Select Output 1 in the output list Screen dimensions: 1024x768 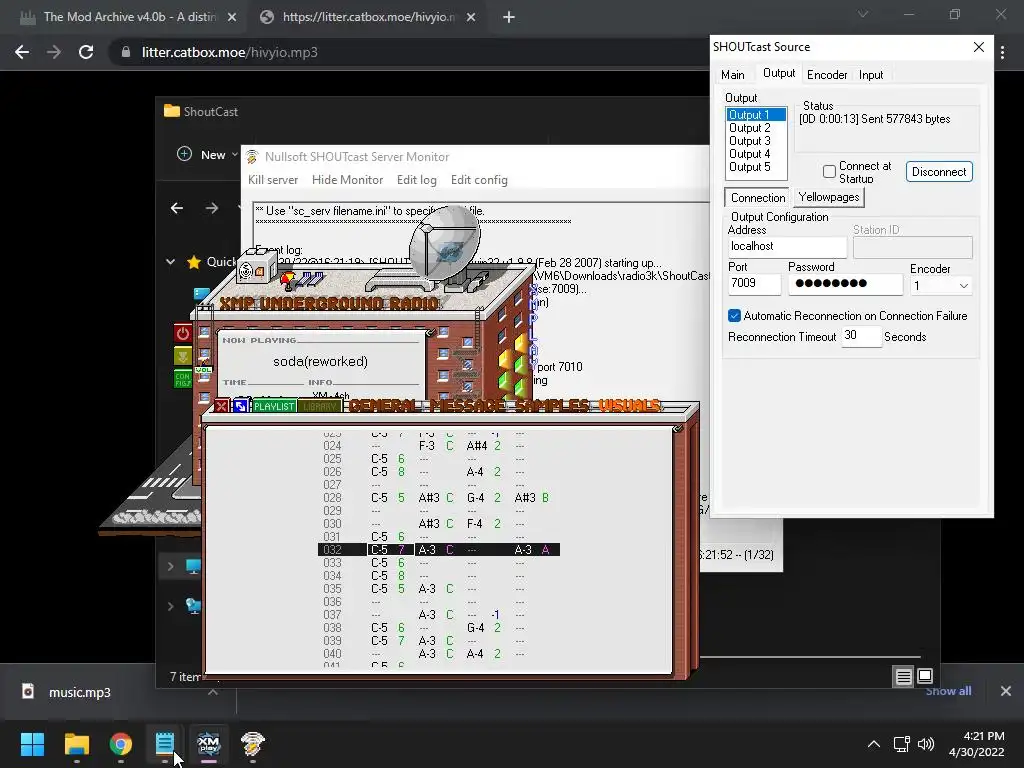click(x=756, y=115)
